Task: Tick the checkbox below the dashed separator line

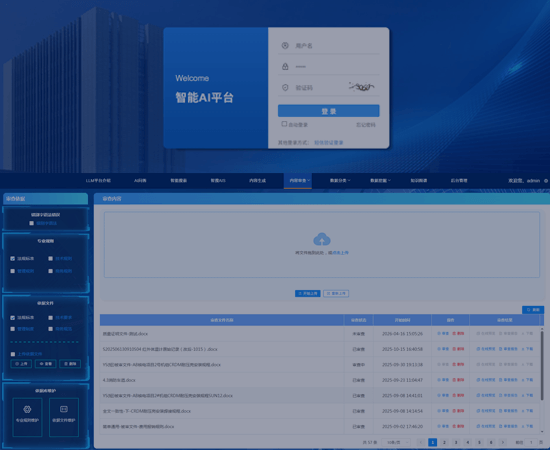Action: 13,354
